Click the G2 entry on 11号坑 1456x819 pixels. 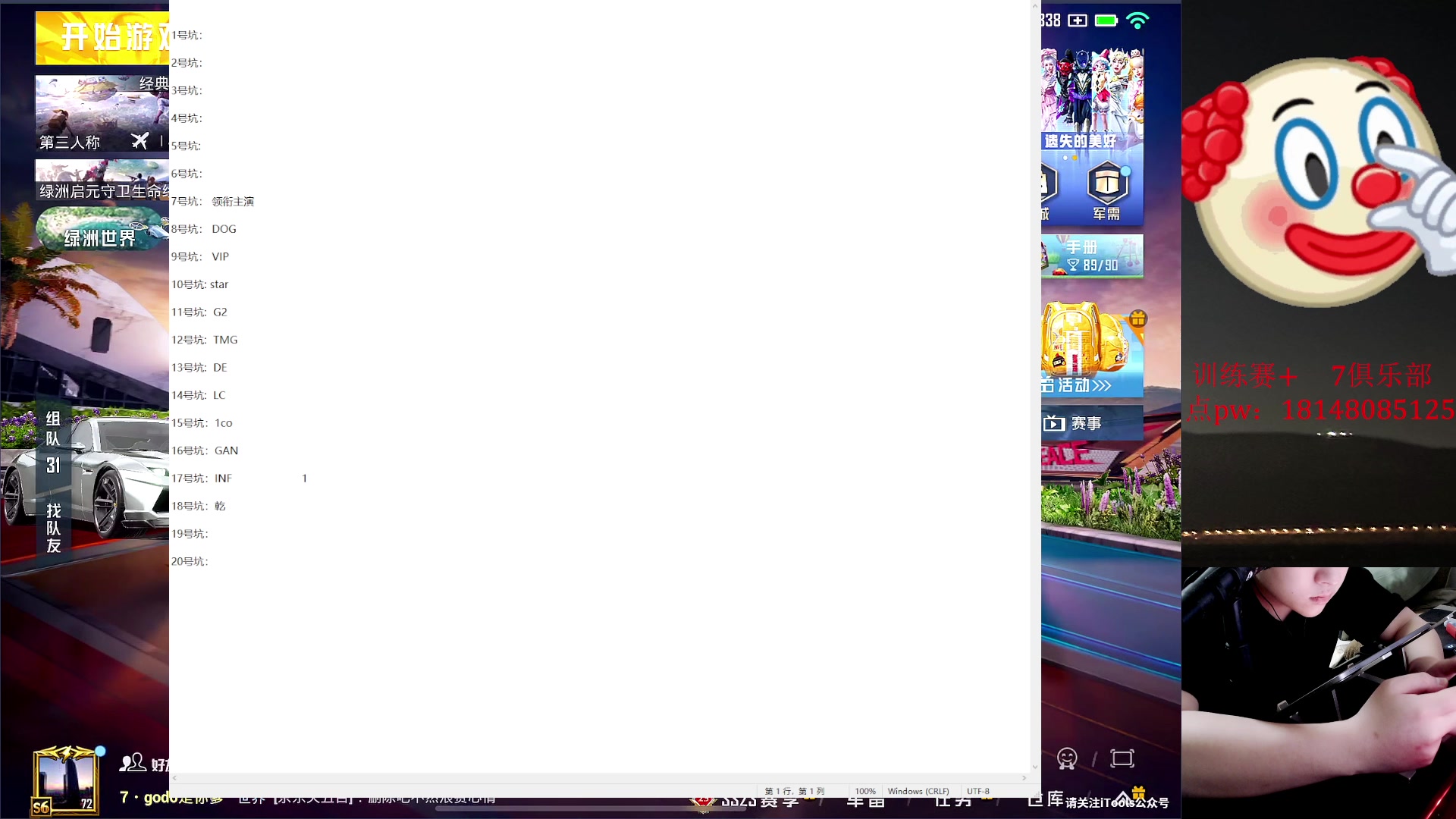tap(220, 312)
